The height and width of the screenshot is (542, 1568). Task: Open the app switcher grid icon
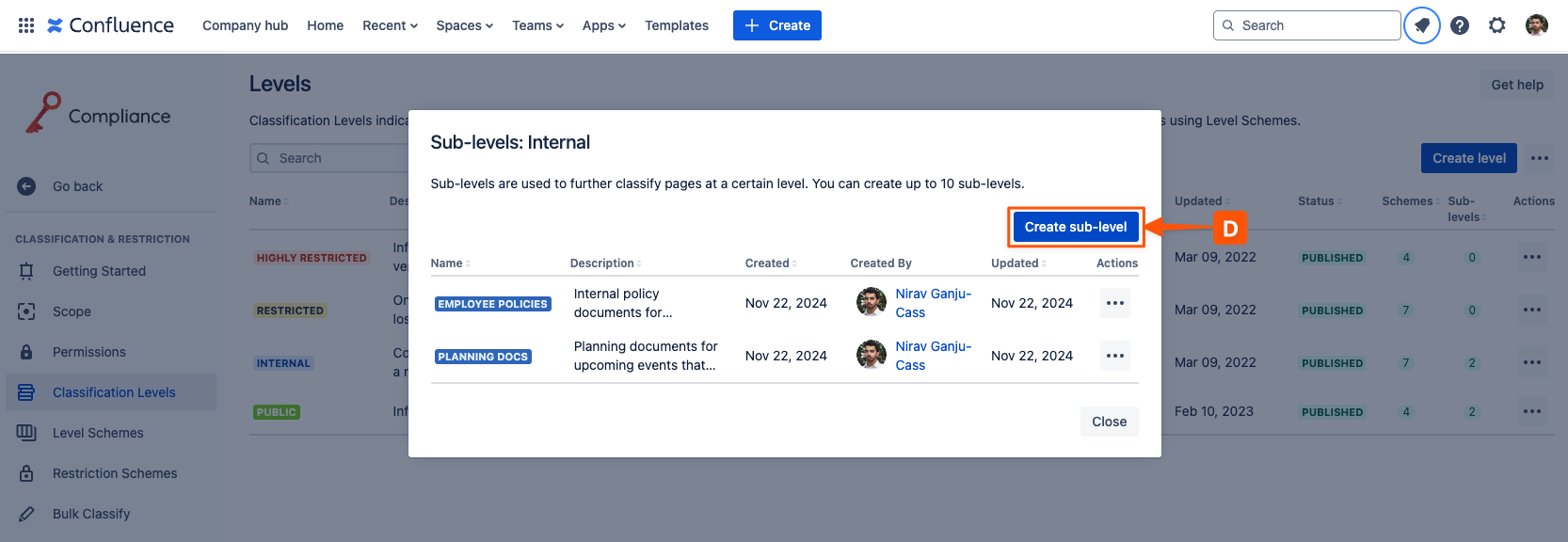pos(26,25)
